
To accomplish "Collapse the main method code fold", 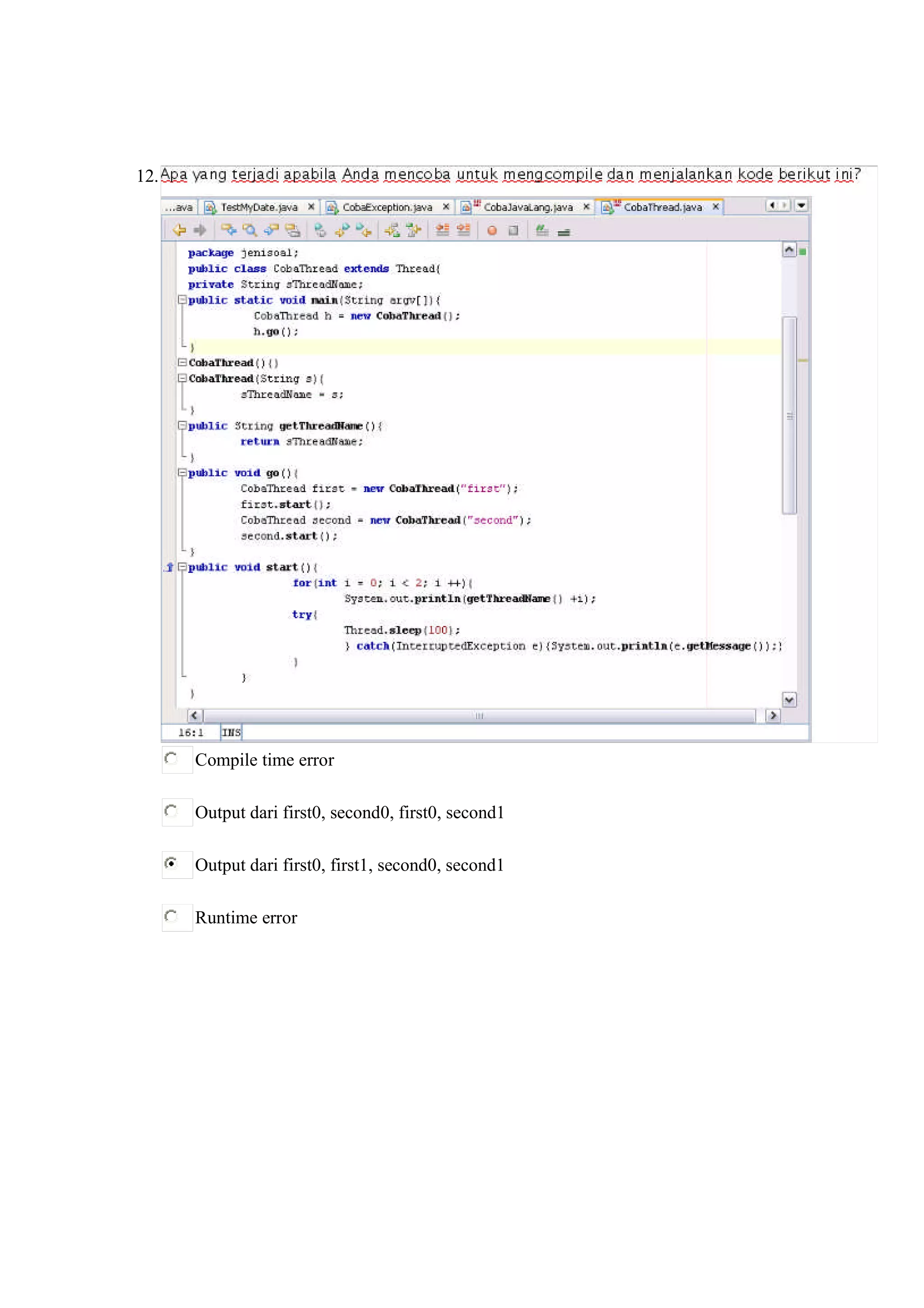I will (182, 300).
